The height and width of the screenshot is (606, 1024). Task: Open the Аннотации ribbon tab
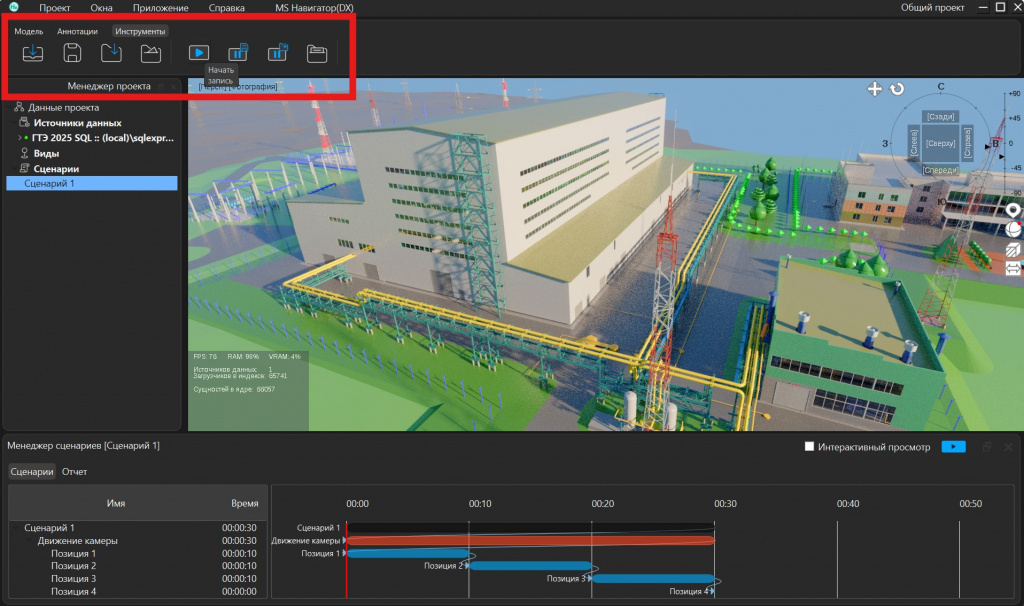77,31
